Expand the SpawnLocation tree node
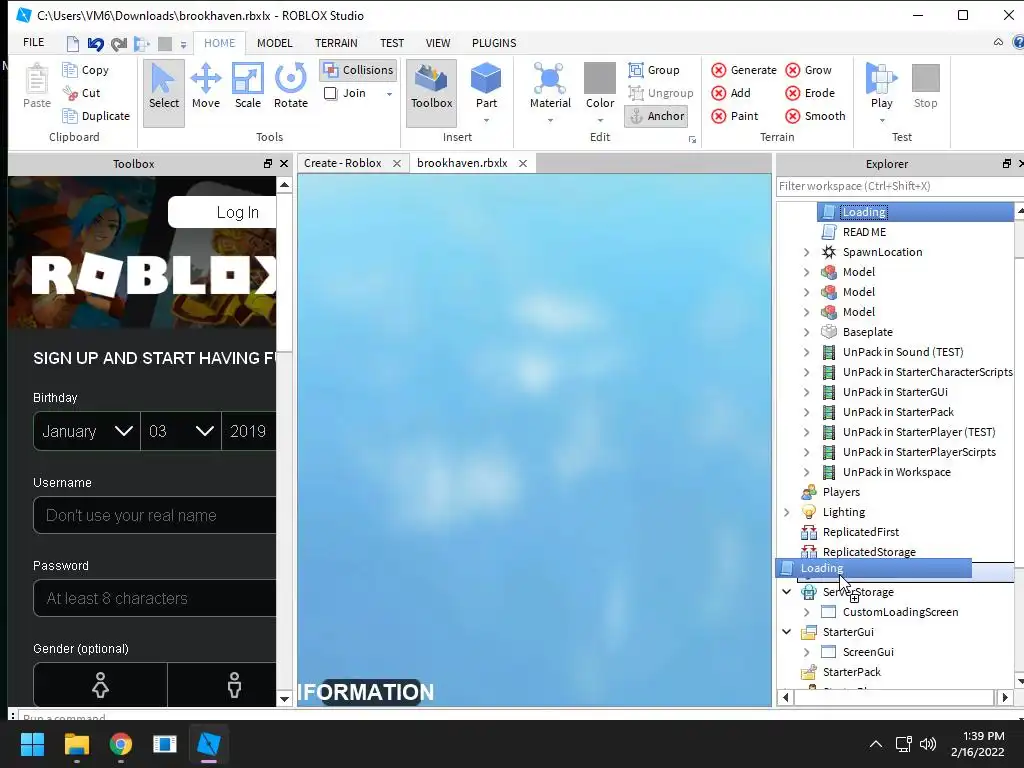 pyautogui.click(x=807, y=252)
